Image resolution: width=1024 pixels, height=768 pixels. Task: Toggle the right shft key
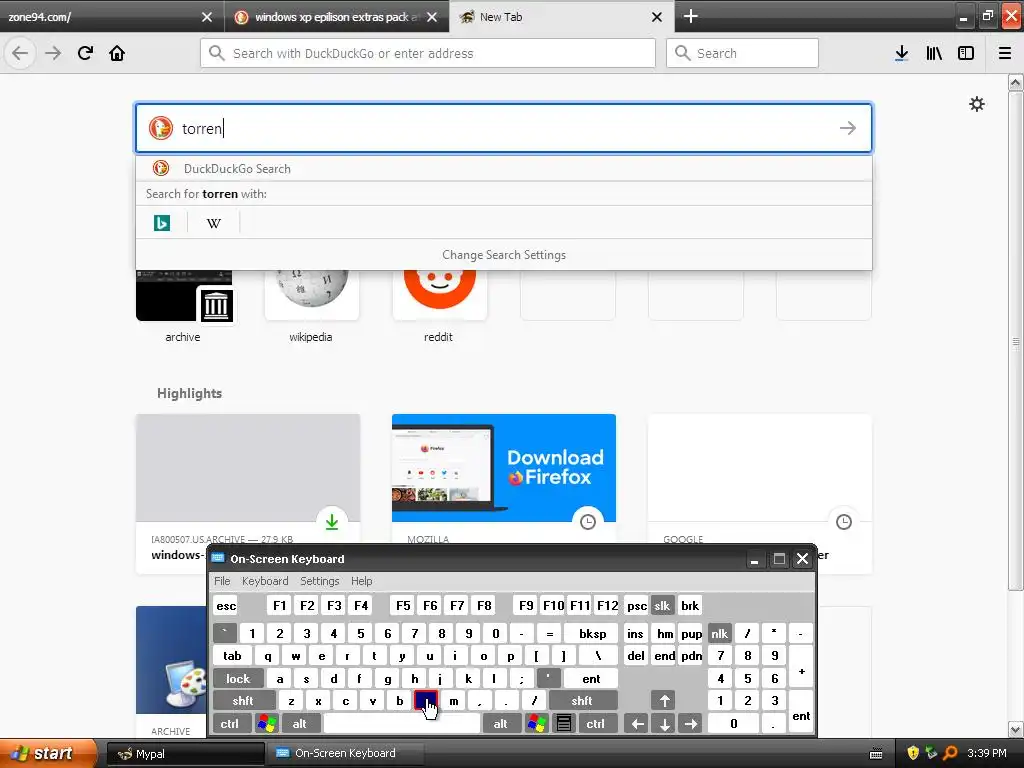coord(582,701)
